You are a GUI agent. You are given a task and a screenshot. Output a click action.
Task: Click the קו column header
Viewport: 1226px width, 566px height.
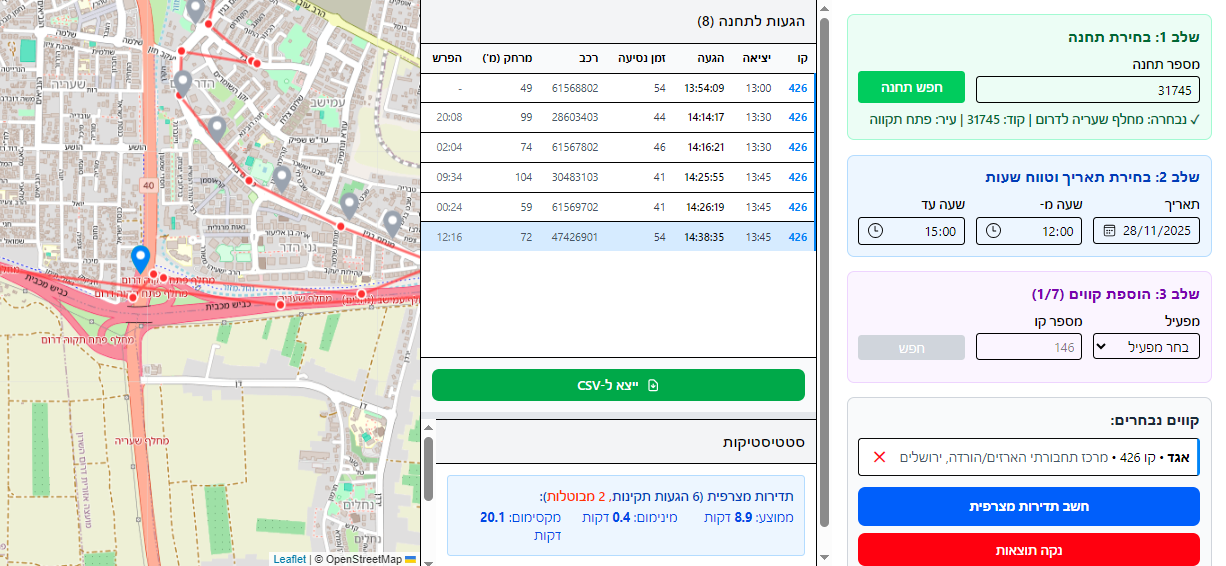(x=803, y=58)
